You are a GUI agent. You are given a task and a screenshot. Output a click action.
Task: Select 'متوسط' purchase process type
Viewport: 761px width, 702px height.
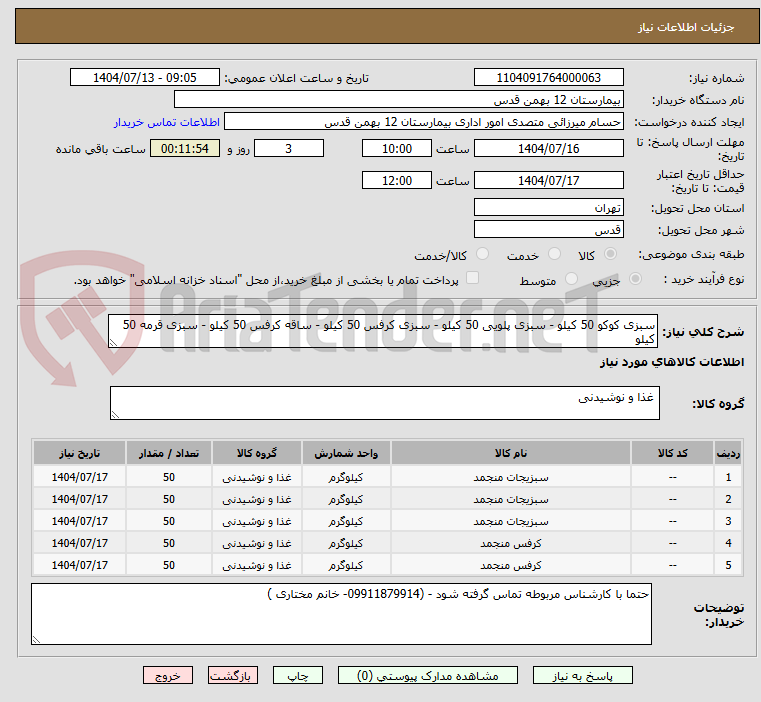(573, 280)
